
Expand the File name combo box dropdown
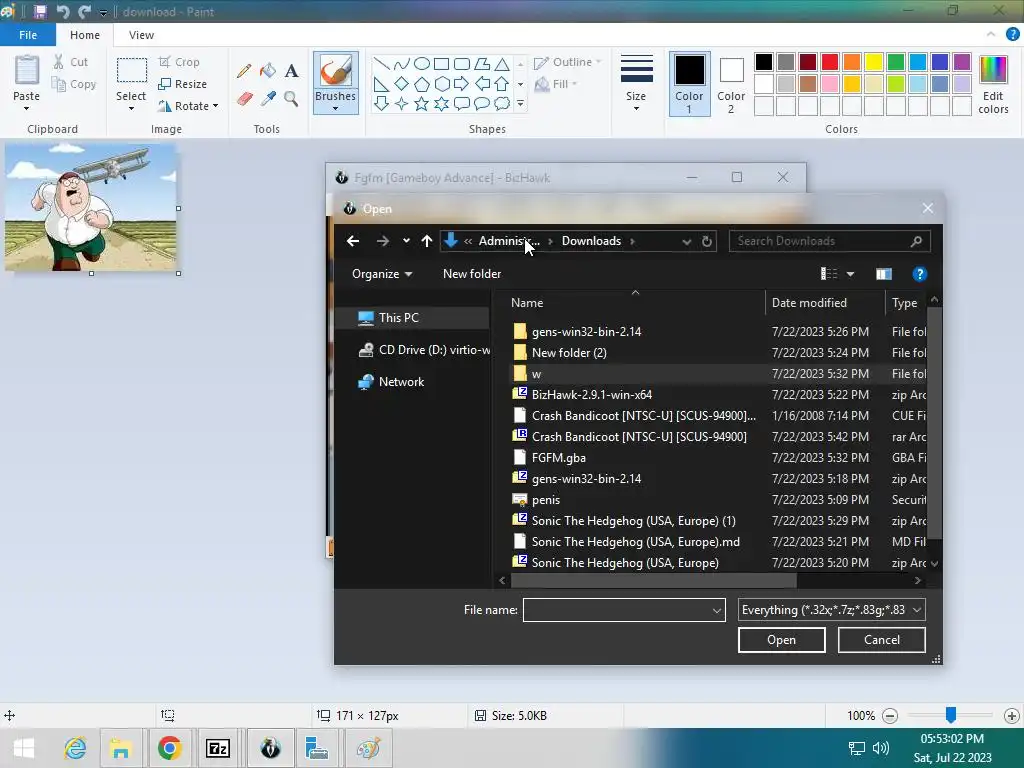[x=716, y=611]
